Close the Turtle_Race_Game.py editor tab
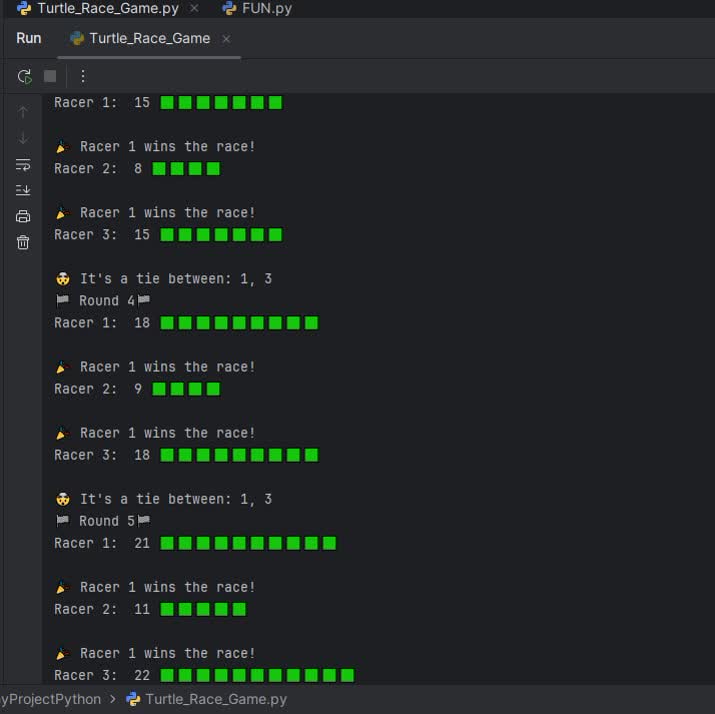 194,8
